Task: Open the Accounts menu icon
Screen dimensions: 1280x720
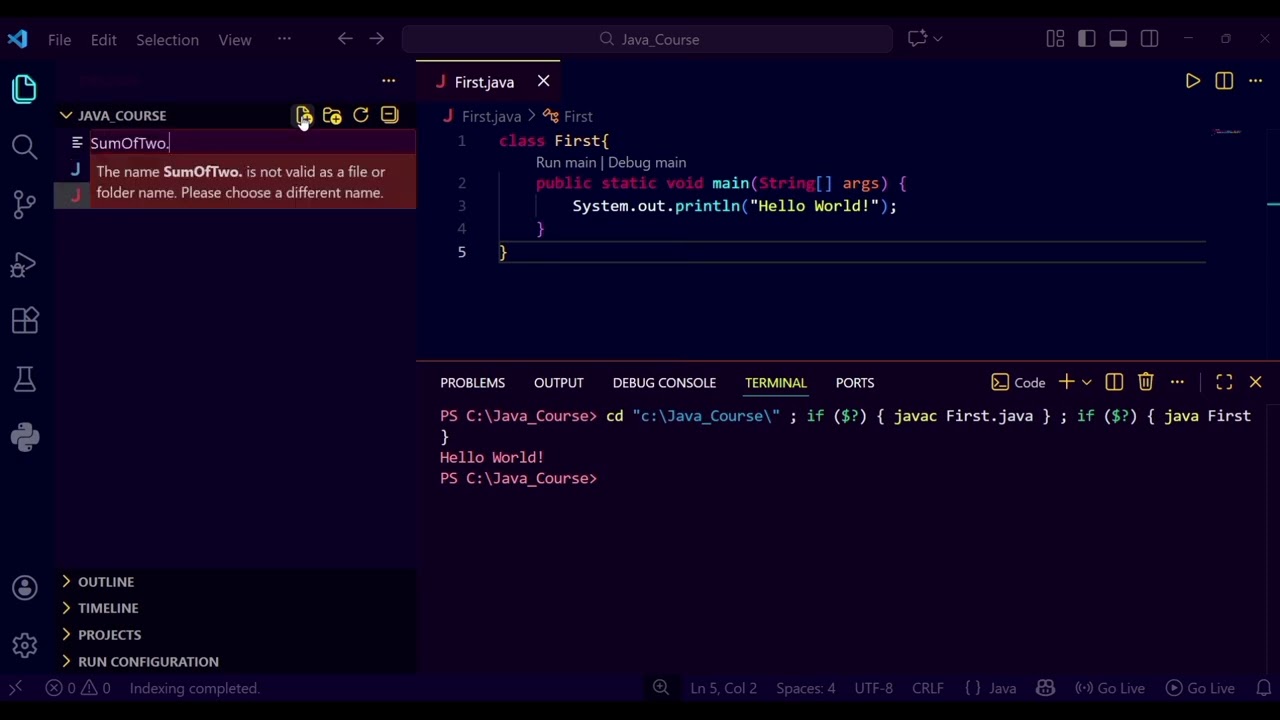Action: [x=25, y=588]
